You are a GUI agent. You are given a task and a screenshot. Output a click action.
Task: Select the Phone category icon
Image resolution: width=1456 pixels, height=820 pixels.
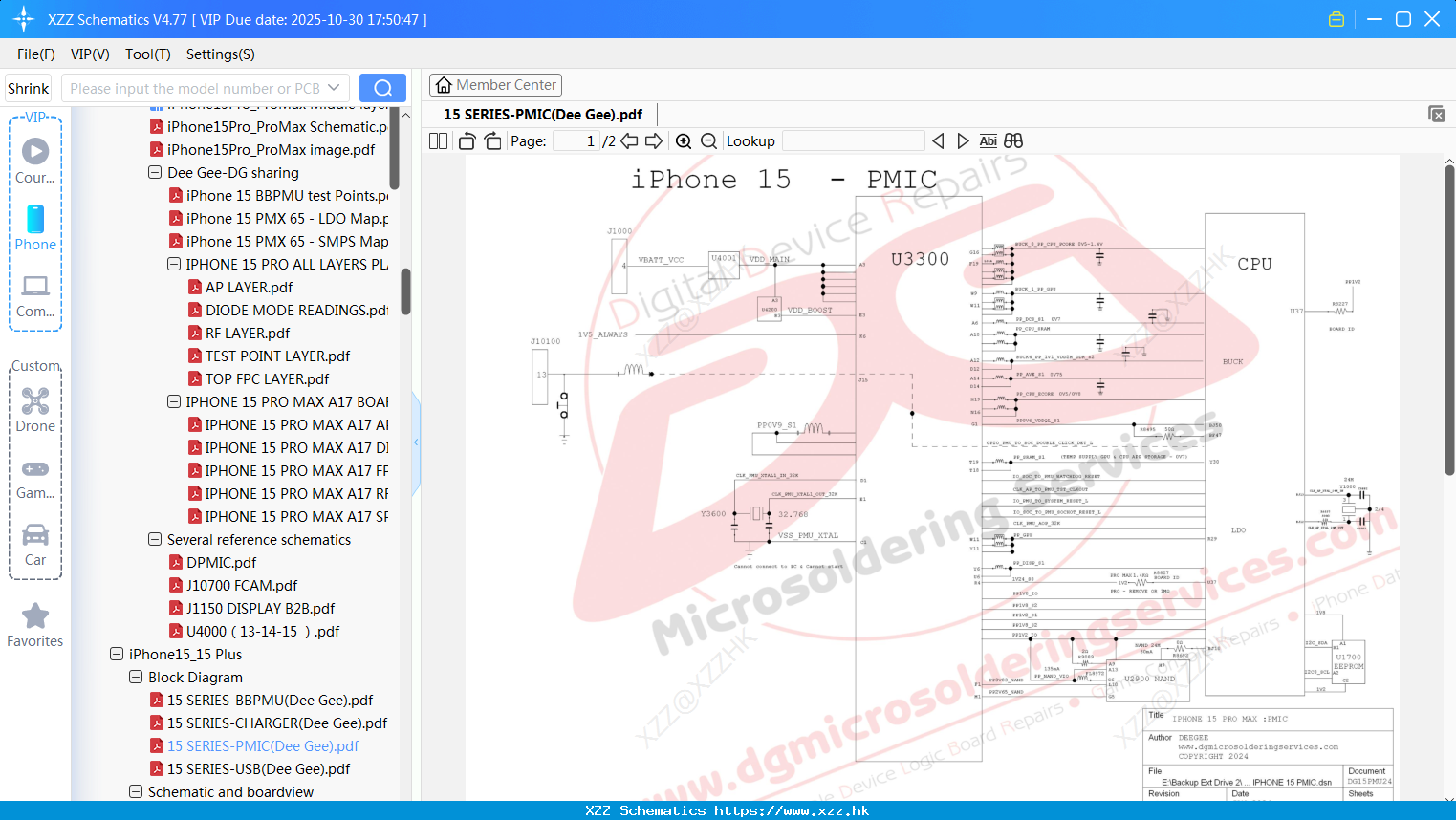[x=35, y=227]
